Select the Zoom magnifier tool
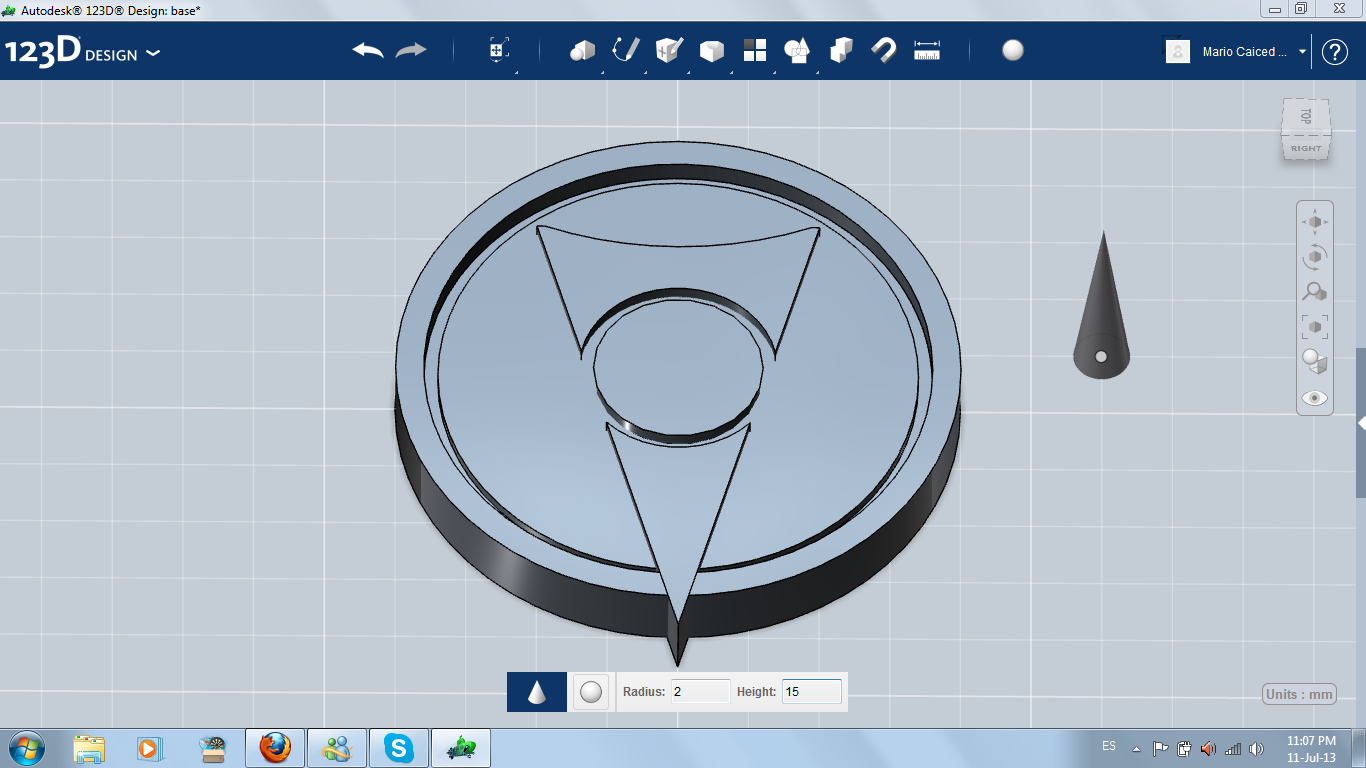 [1314, 292]
